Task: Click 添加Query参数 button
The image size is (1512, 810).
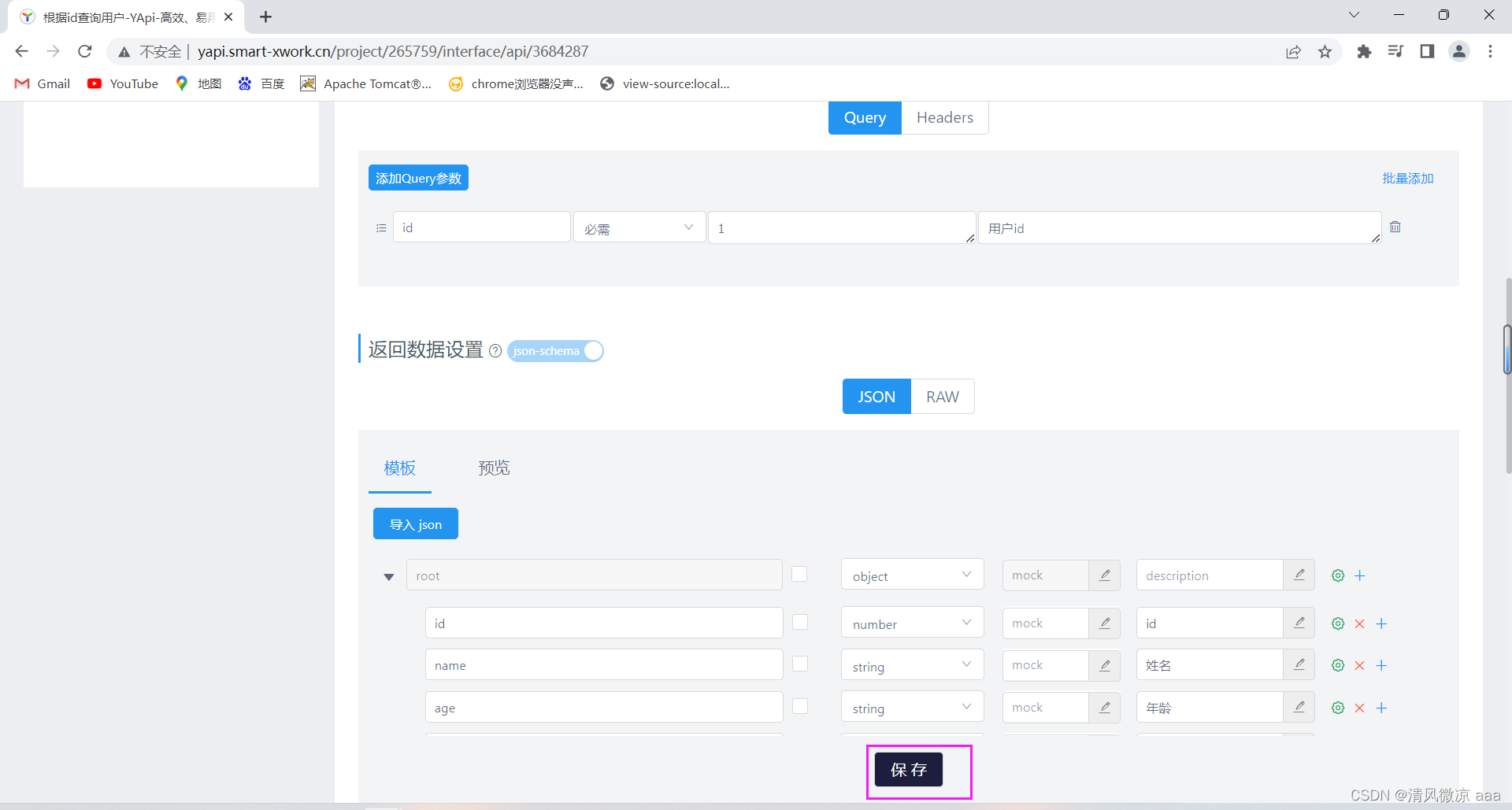Action: click(x=418, y=178)
